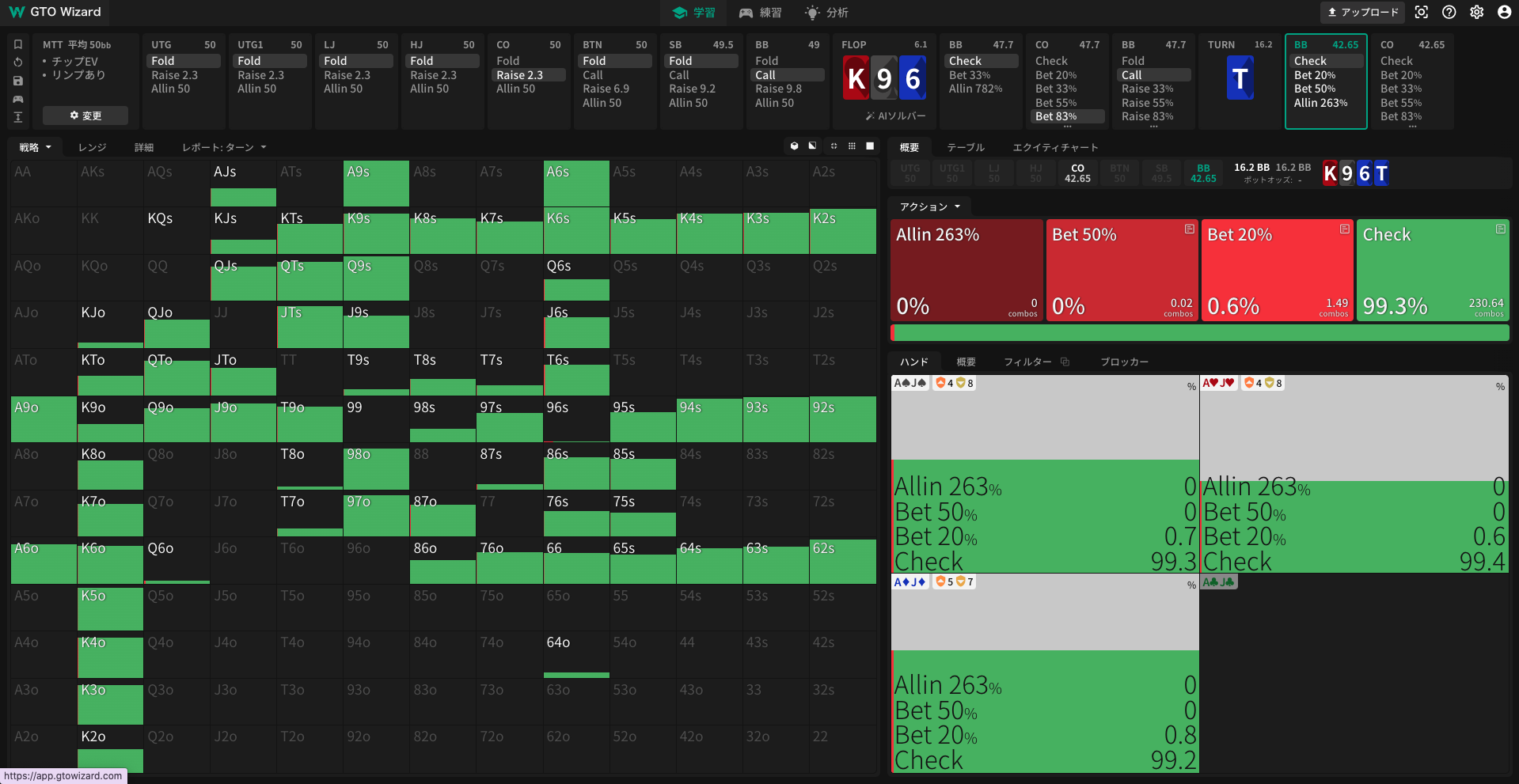The image size is (1519, 784).
Task: Open the screenshot capture icon in the top bar
Action: tap(1422, 12)
